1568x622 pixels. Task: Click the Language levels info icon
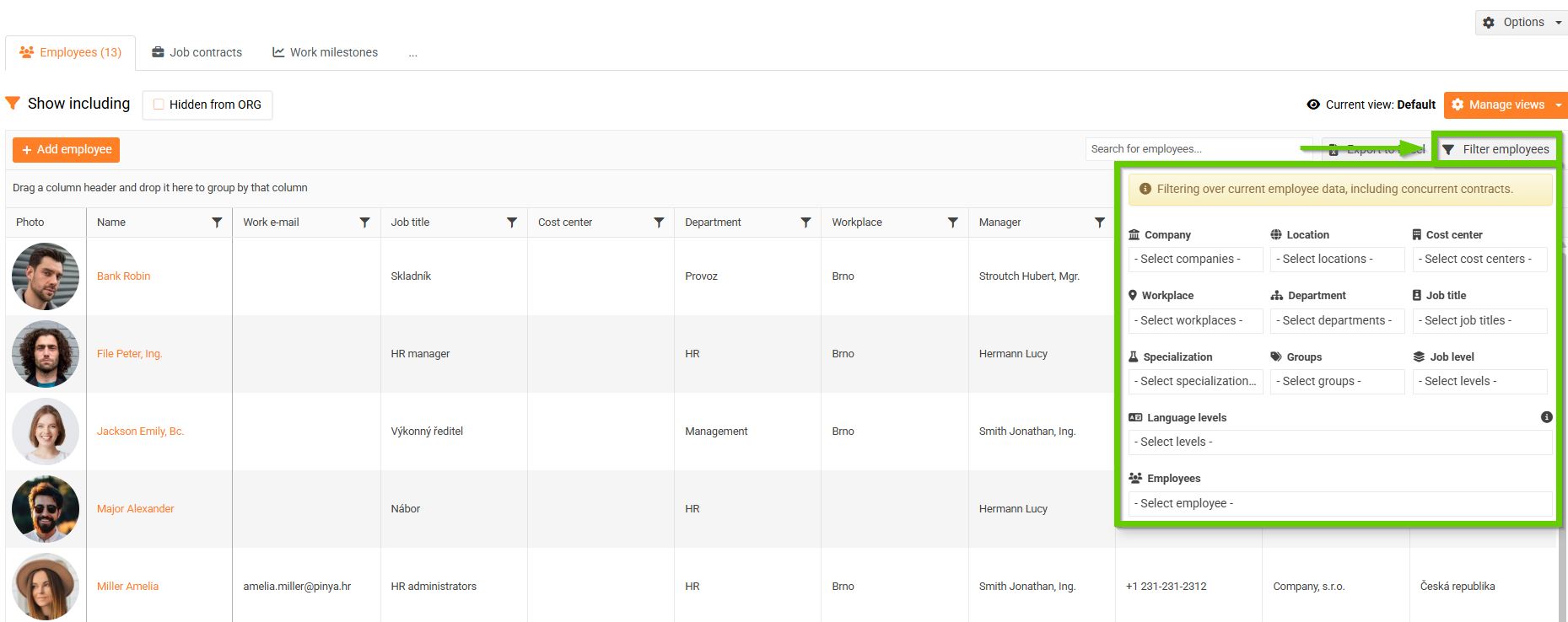point(1546,417)
